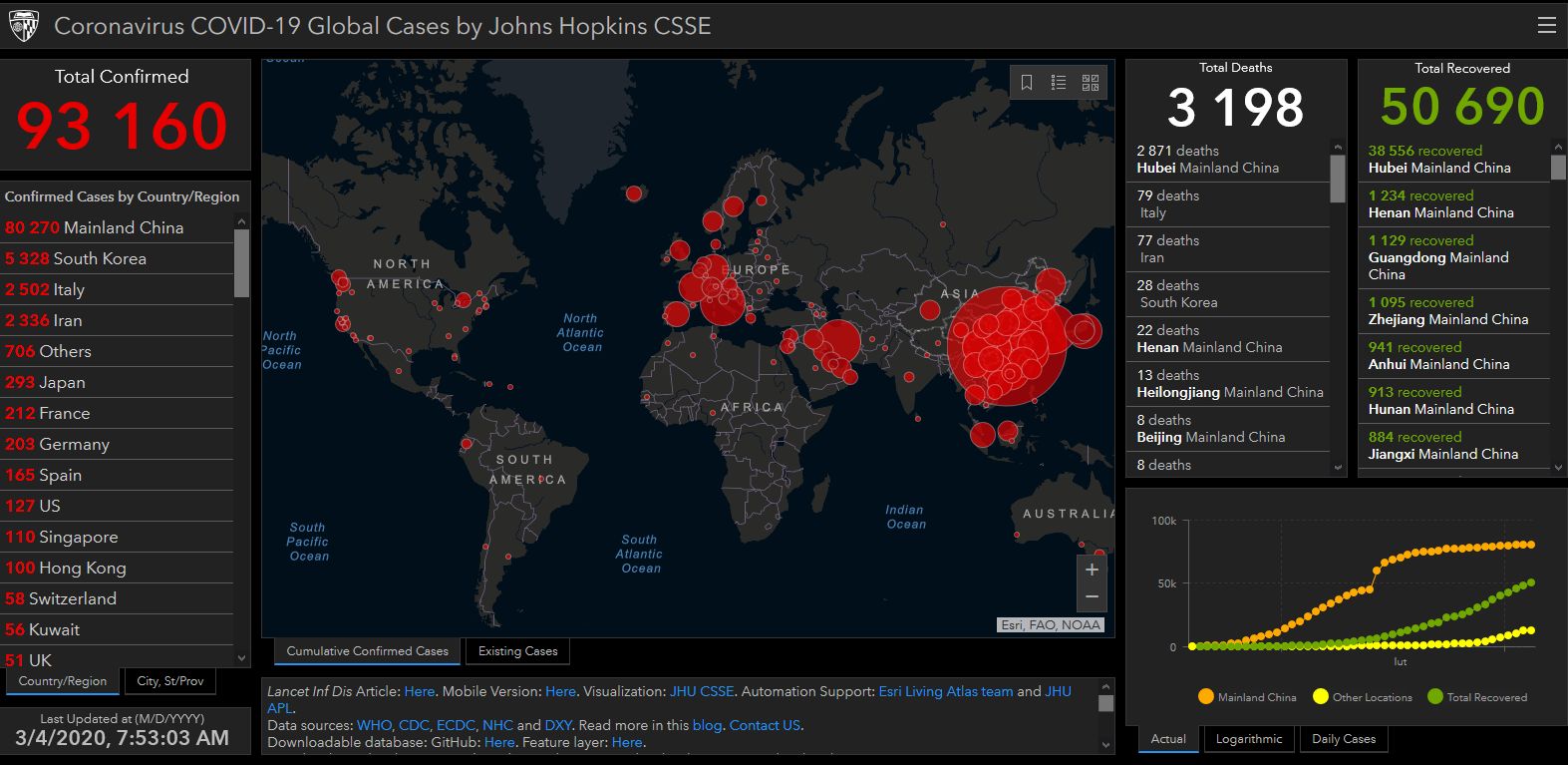Open the NHC data source link
The height and width of the screenshot is (765, 1568).
click(x=497, y=725)
